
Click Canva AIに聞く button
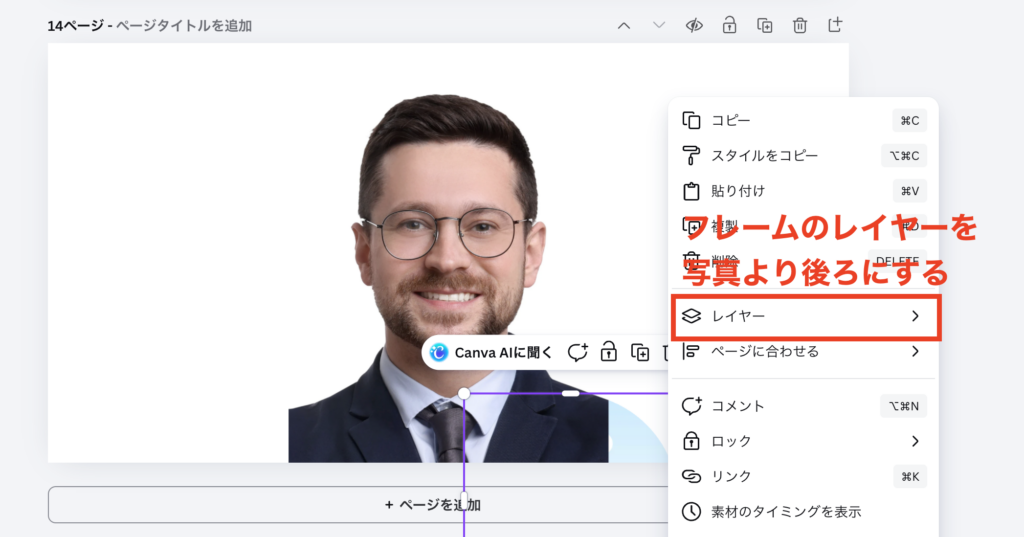coord(492,352)
